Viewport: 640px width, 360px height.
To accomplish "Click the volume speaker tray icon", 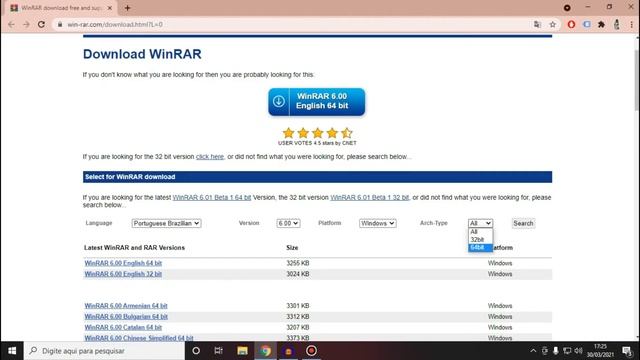I will point(578,351).
